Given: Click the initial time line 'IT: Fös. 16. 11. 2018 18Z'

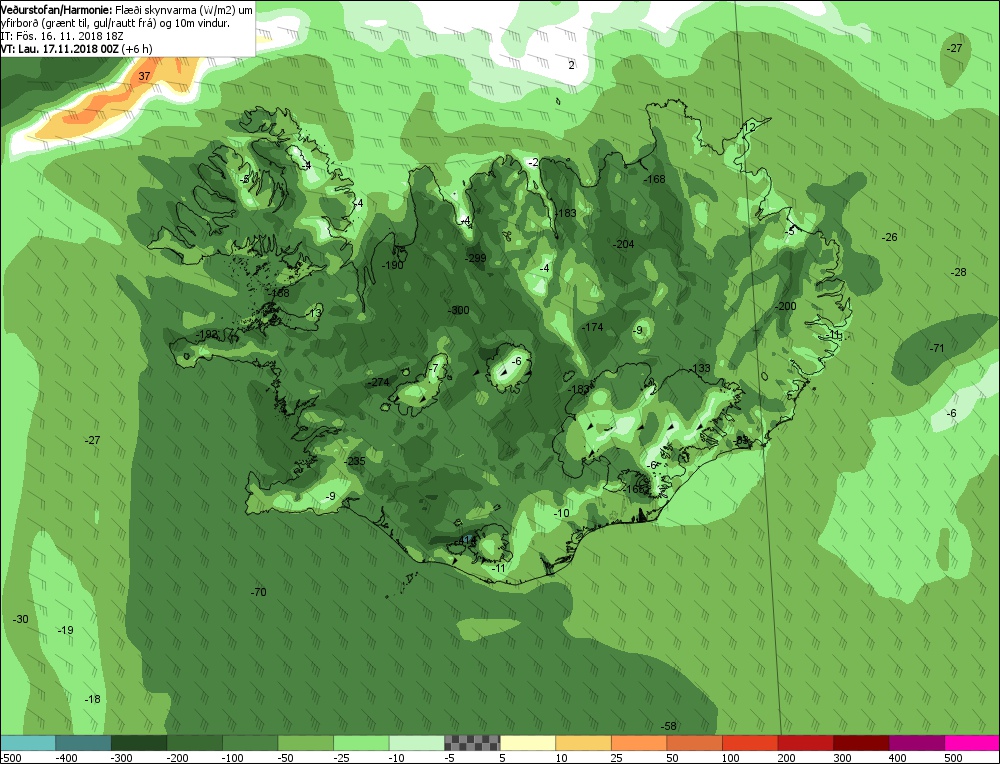Looking at the screenshot, I should [62, 36].
